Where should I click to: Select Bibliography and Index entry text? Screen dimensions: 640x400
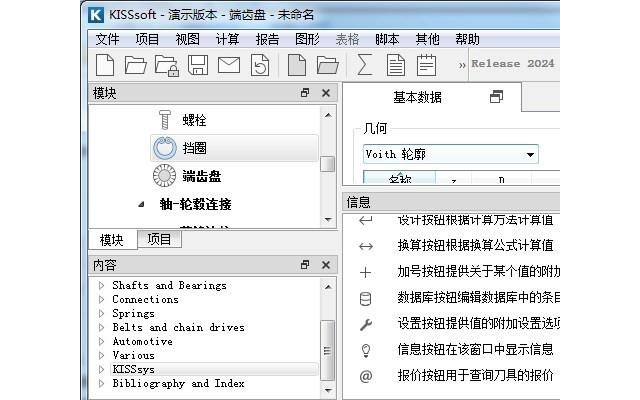(178, 384)
